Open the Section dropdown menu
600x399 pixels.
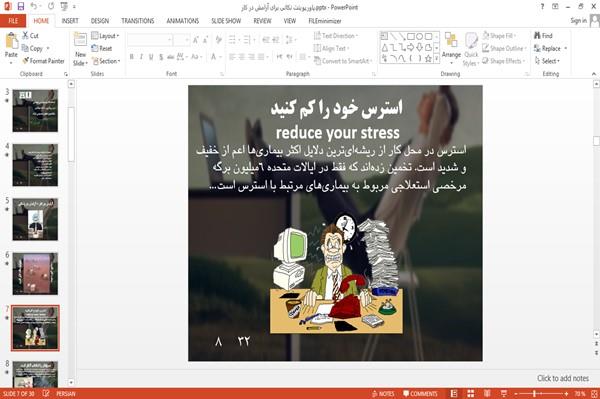pyautogui.click(x=106, y=61)
